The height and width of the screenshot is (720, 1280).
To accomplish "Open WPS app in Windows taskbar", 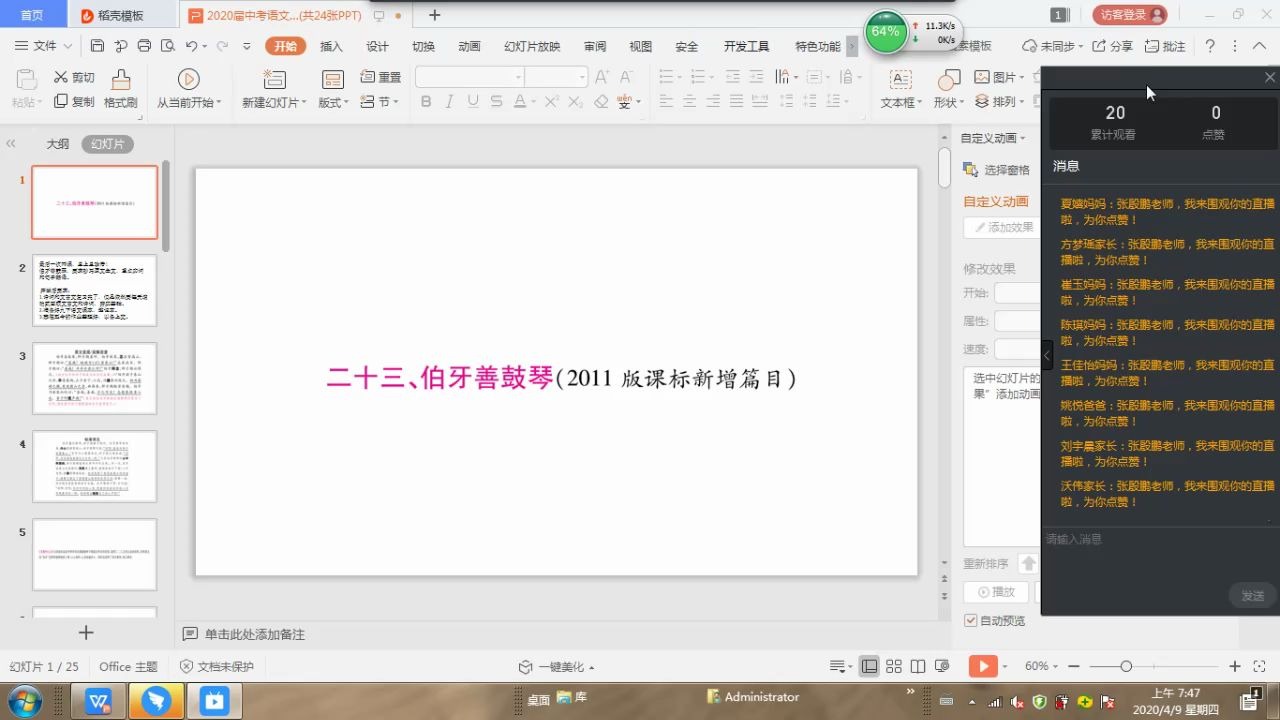I will 99,701.
